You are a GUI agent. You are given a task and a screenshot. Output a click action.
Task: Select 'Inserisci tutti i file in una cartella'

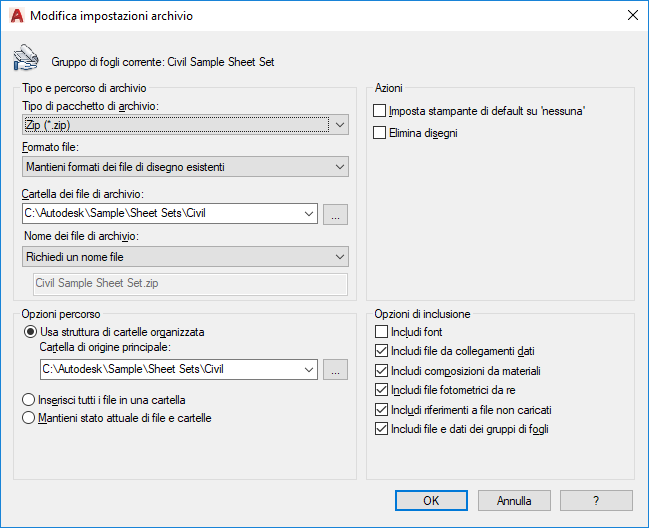pyautogui.click(x=30, y=400)
